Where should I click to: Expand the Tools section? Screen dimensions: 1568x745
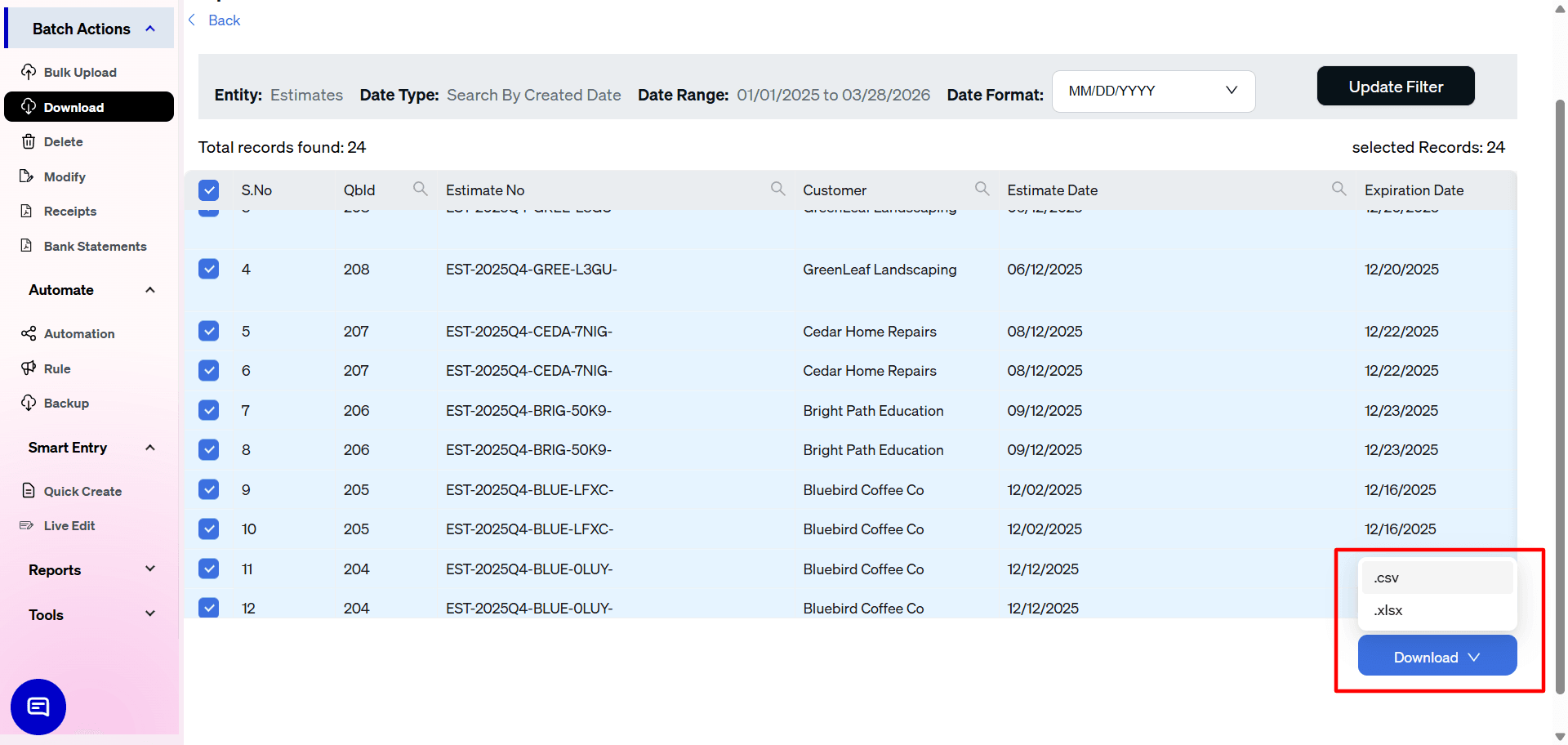click(88, 614)
